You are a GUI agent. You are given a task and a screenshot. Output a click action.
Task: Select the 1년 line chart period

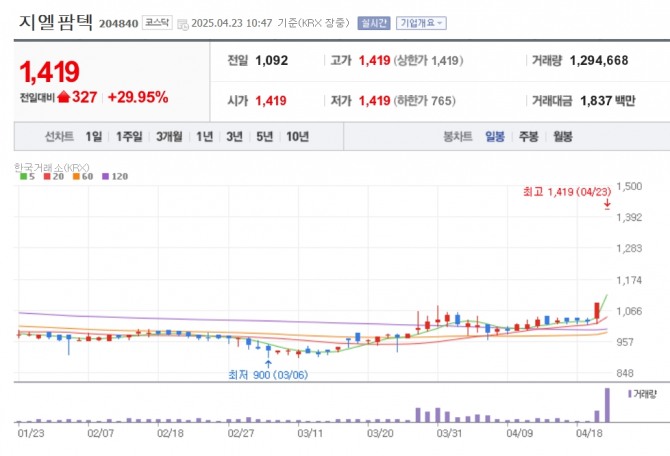coord(205,137)
